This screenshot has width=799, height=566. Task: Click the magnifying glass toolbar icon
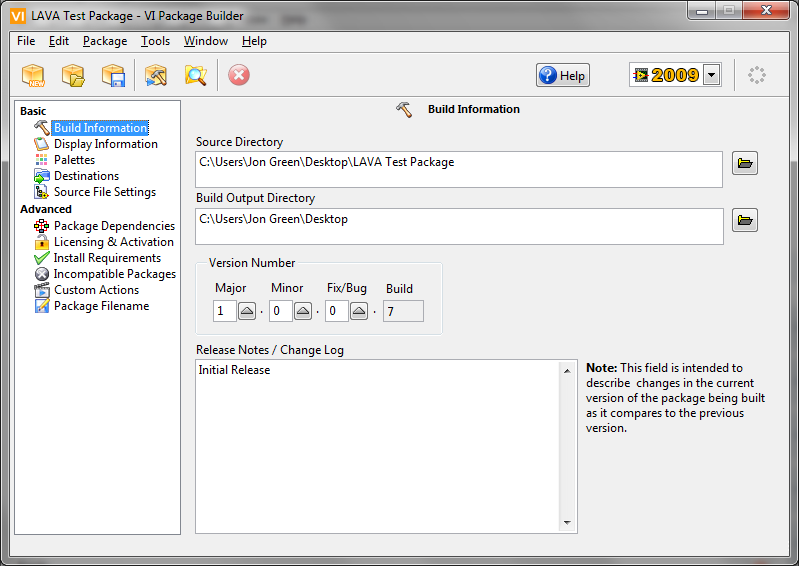196,75
